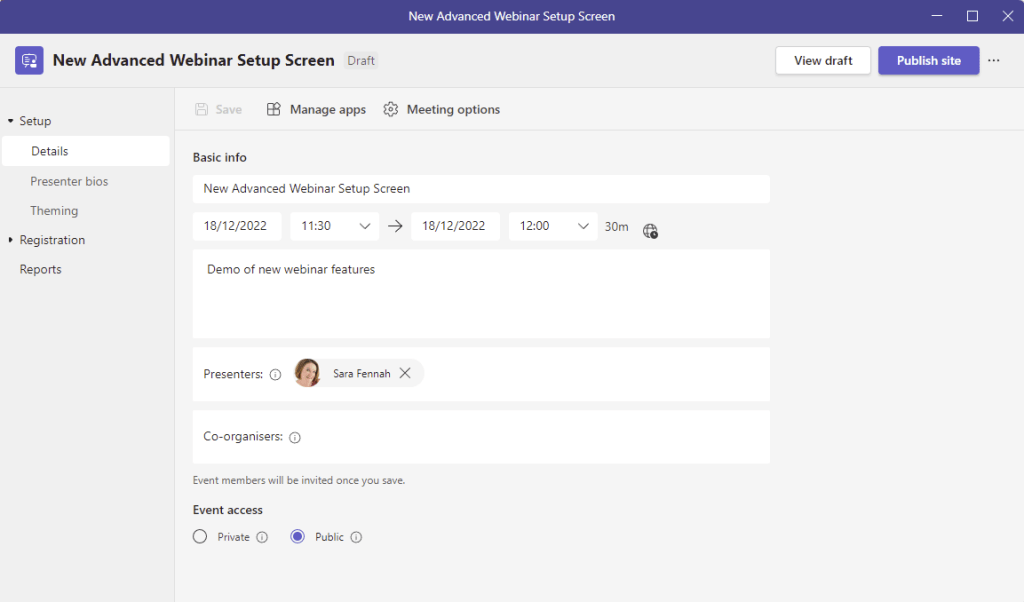Go to Presenter bios page
This screenshot has height=602, width=1024.
point(69,181)
